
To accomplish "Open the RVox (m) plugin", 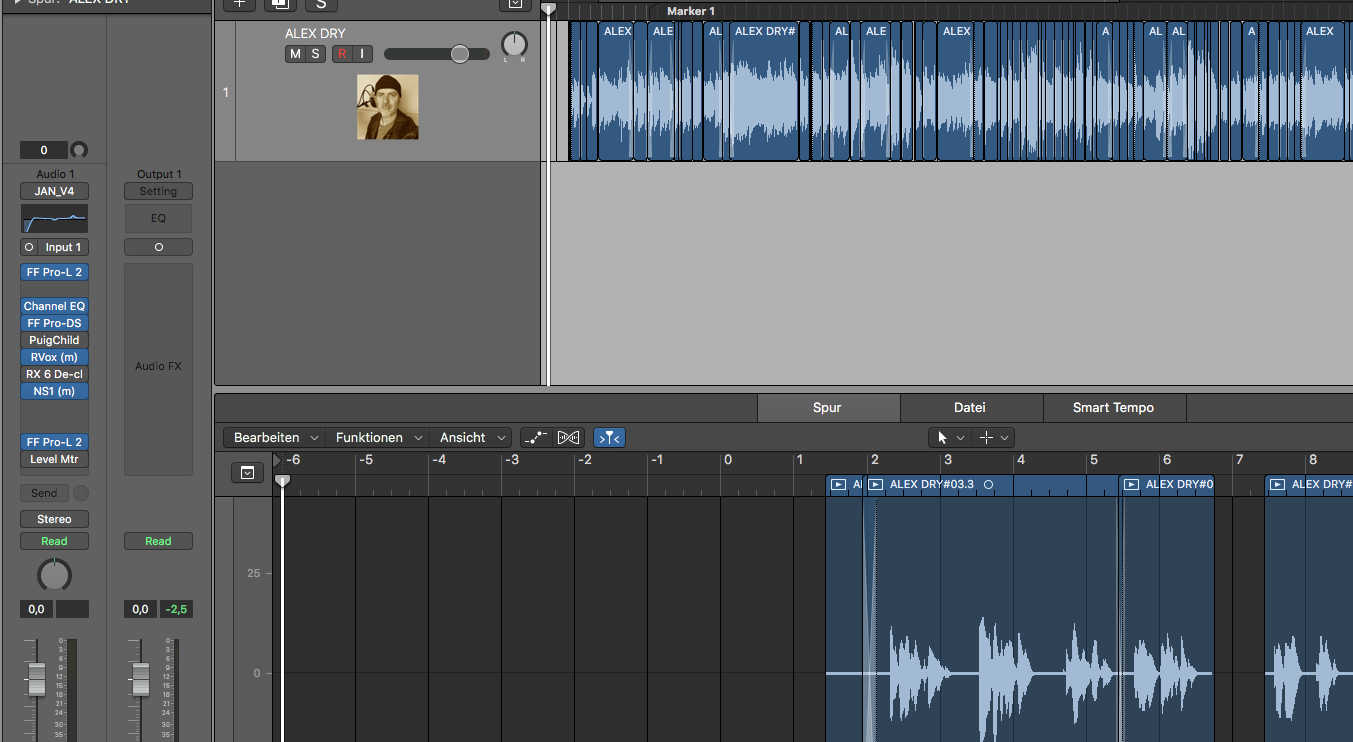I will coord(54,357).
